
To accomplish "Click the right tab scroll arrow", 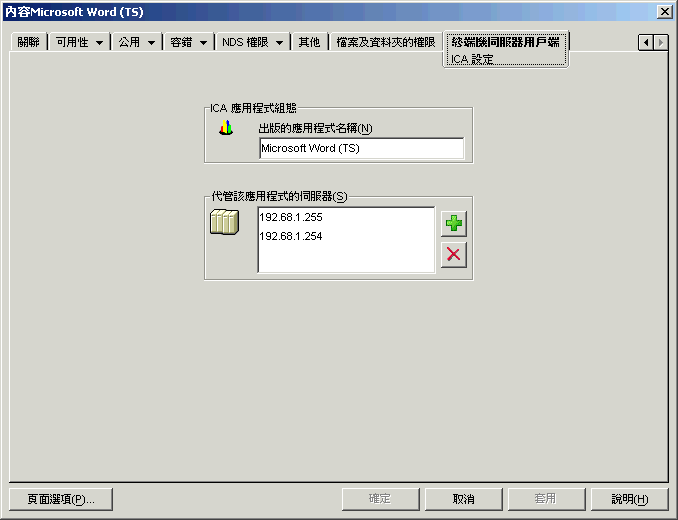I will tap(660, 42).
